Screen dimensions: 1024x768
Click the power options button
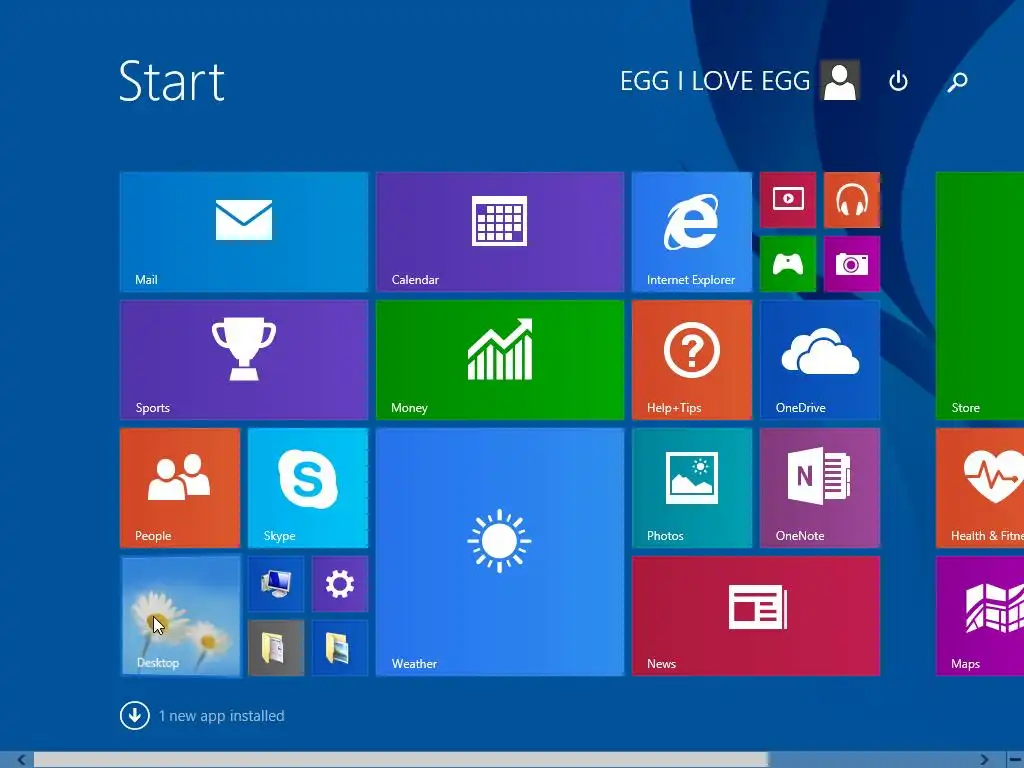coord(898,81)
